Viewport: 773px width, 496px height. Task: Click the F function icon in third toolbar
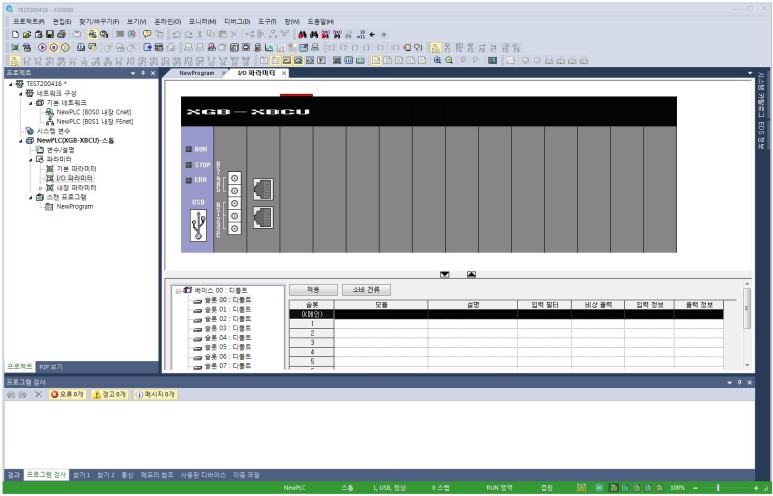(321, 60)
